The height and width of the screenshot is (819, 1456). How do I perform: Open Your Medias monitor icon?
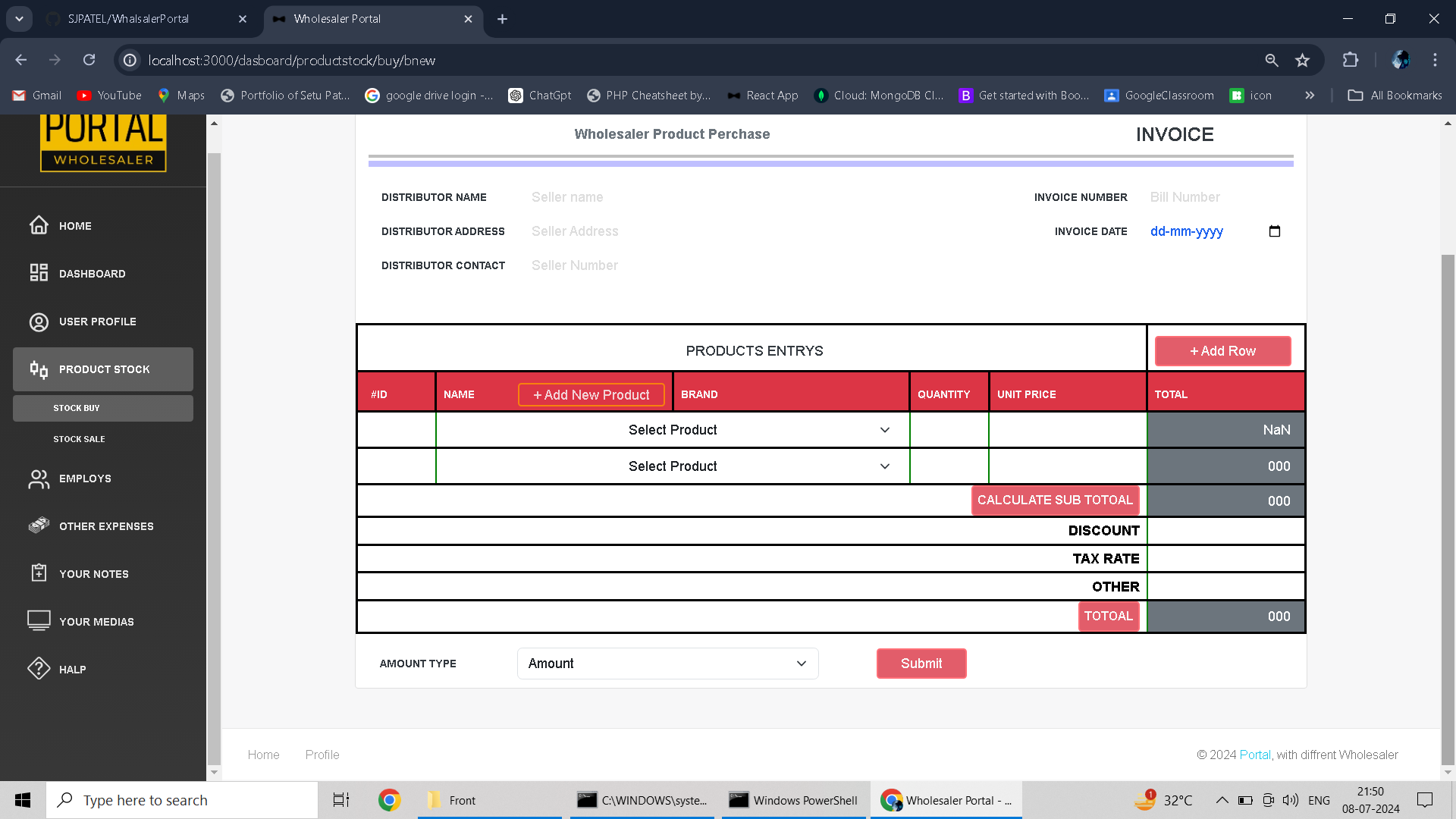(39, 620)
